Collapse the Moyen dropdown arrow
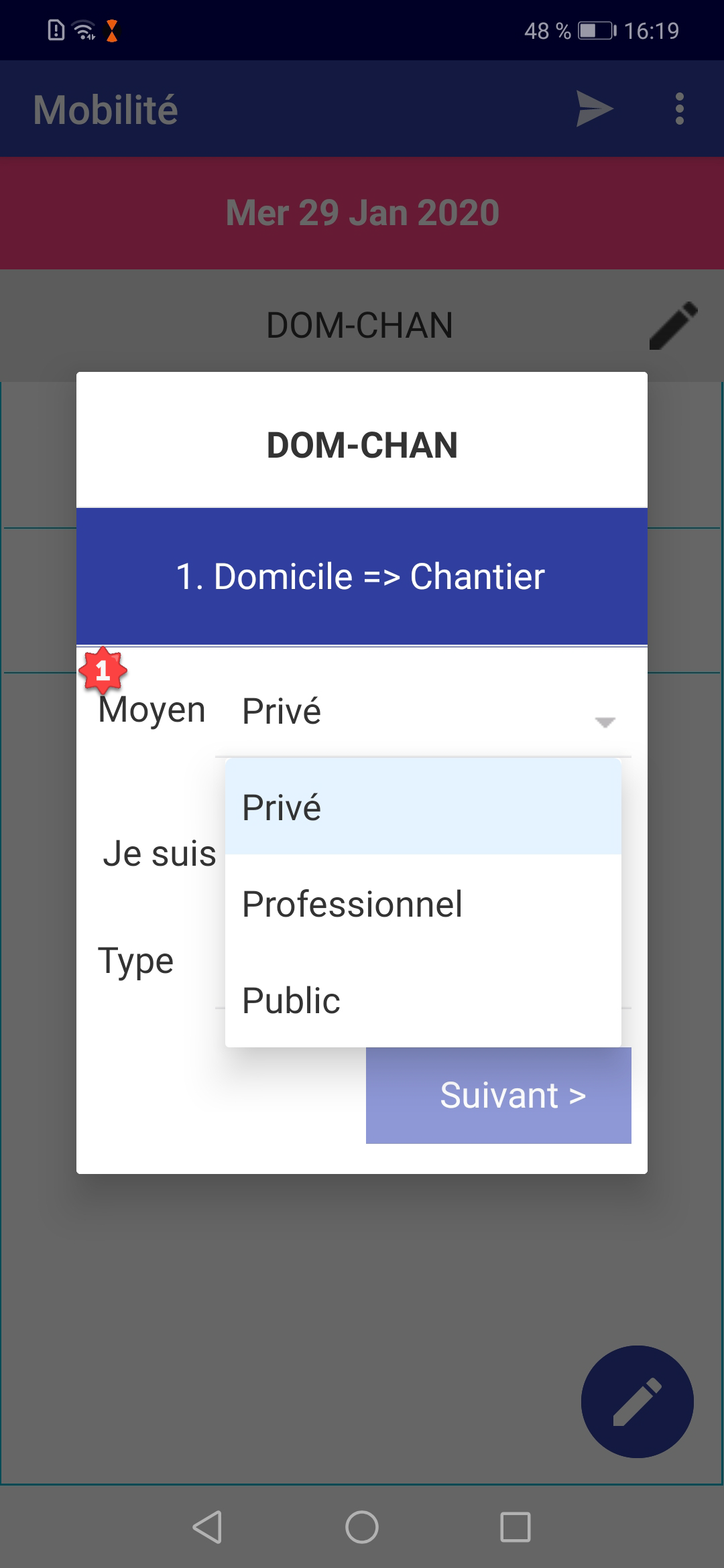724x1568 pixels. tap(605, 722)
